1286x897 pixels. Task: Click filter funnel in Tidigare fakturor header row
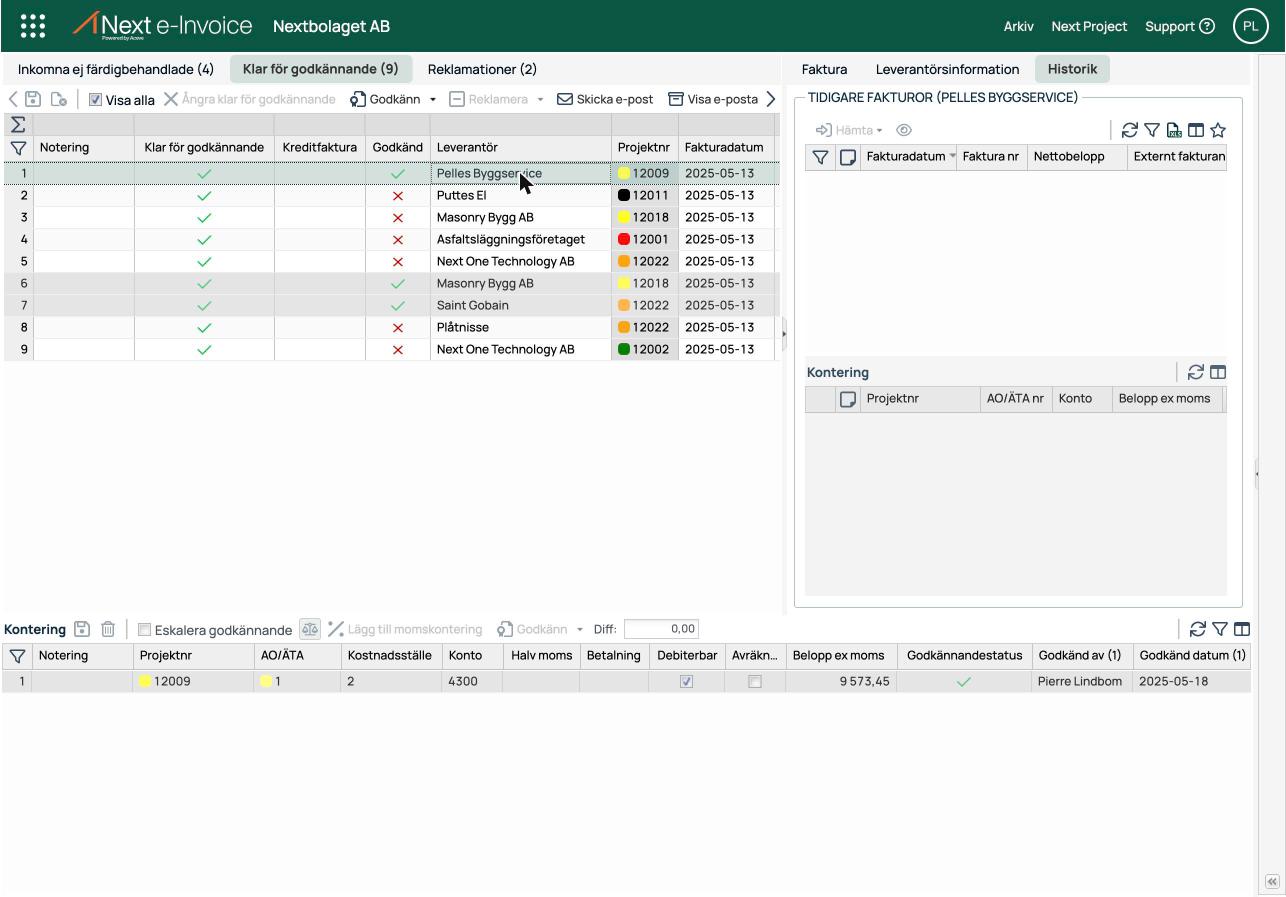pos(820,157)
